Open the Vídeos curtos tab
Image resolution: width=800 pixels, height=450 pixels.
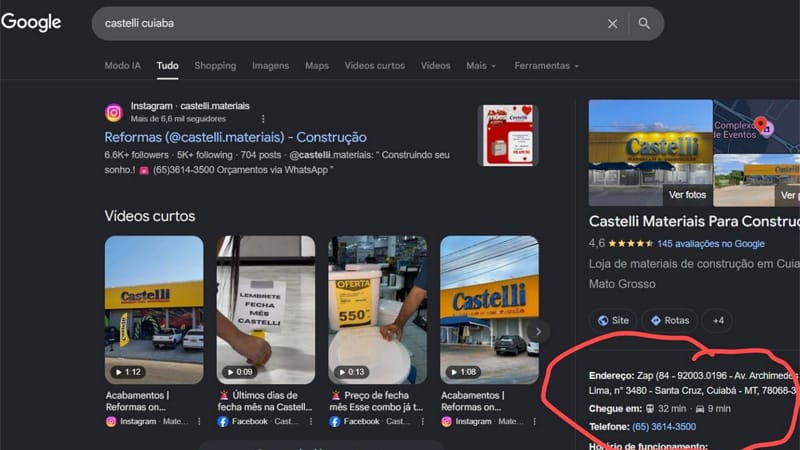(374, 65)
